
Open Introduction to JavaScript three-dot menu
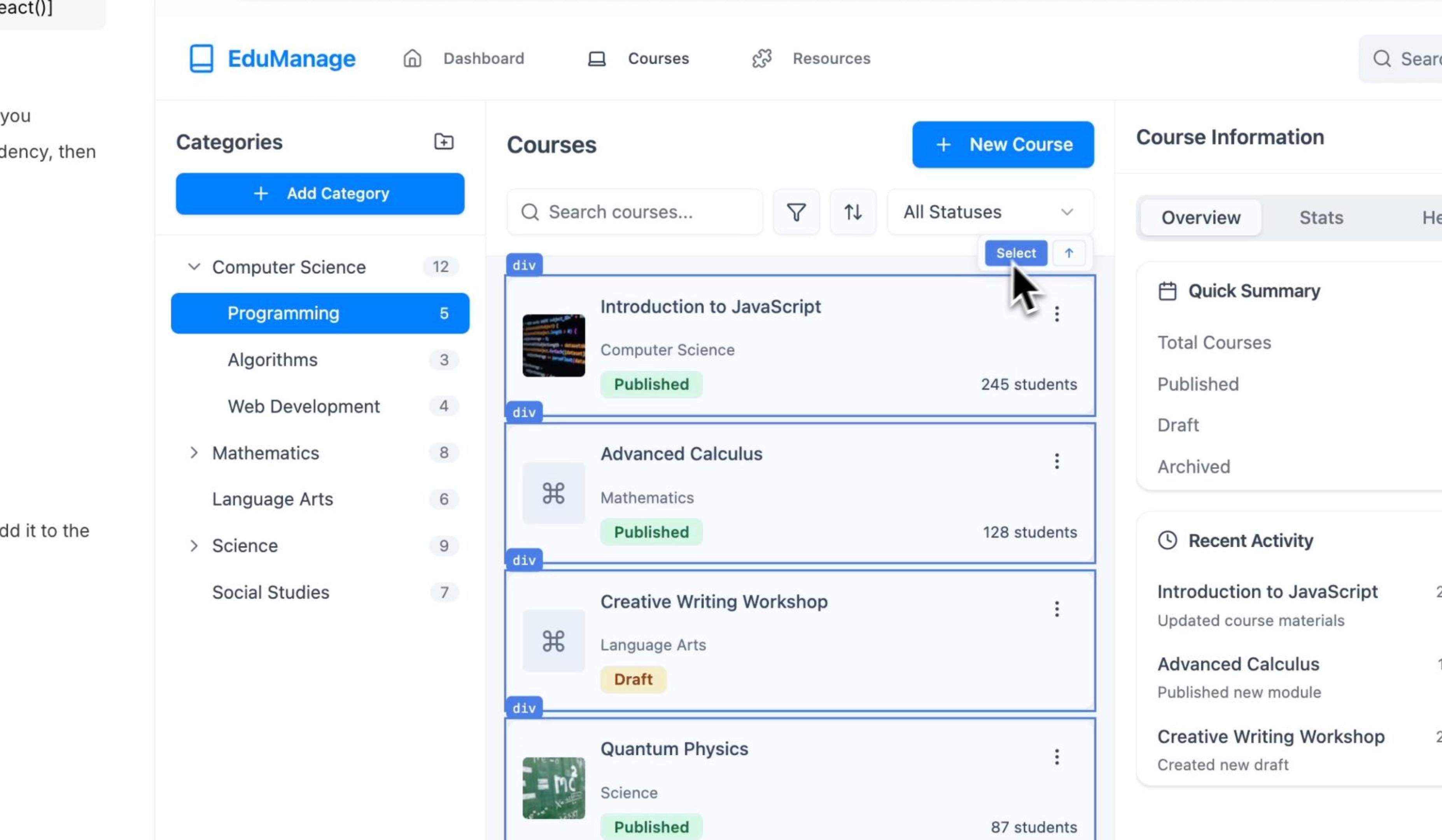click(x=1056, y=313)
